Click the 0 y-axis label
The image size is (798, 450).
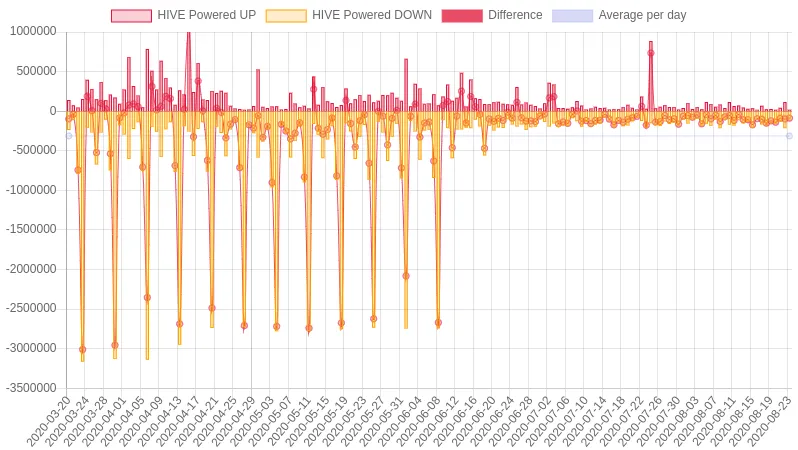(x=53, y=110)
